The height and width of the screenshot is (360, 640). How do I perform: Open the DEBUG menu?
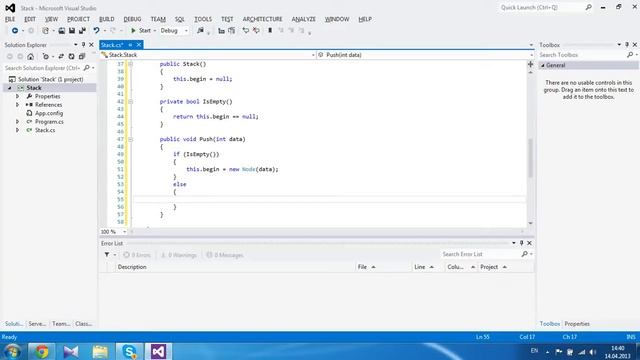(132, 19)
